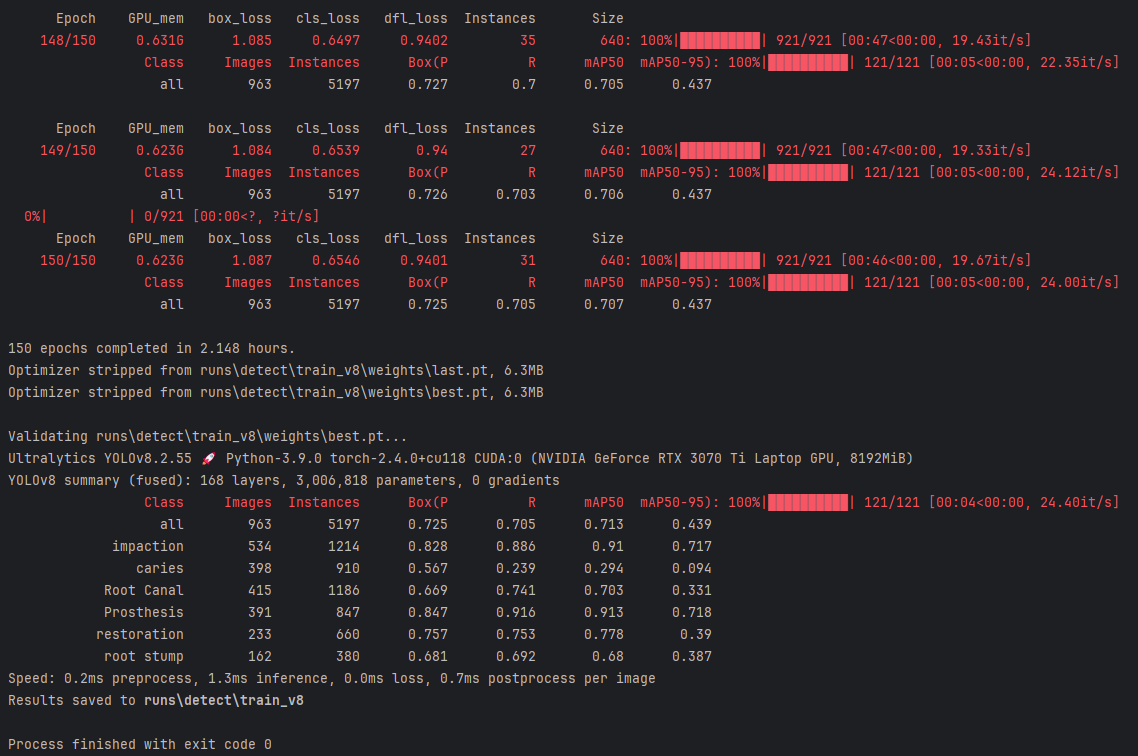Click the 'NVIDIA GeForce RTX 3070 Ti Laptop GPU' text

click(689, 459)
